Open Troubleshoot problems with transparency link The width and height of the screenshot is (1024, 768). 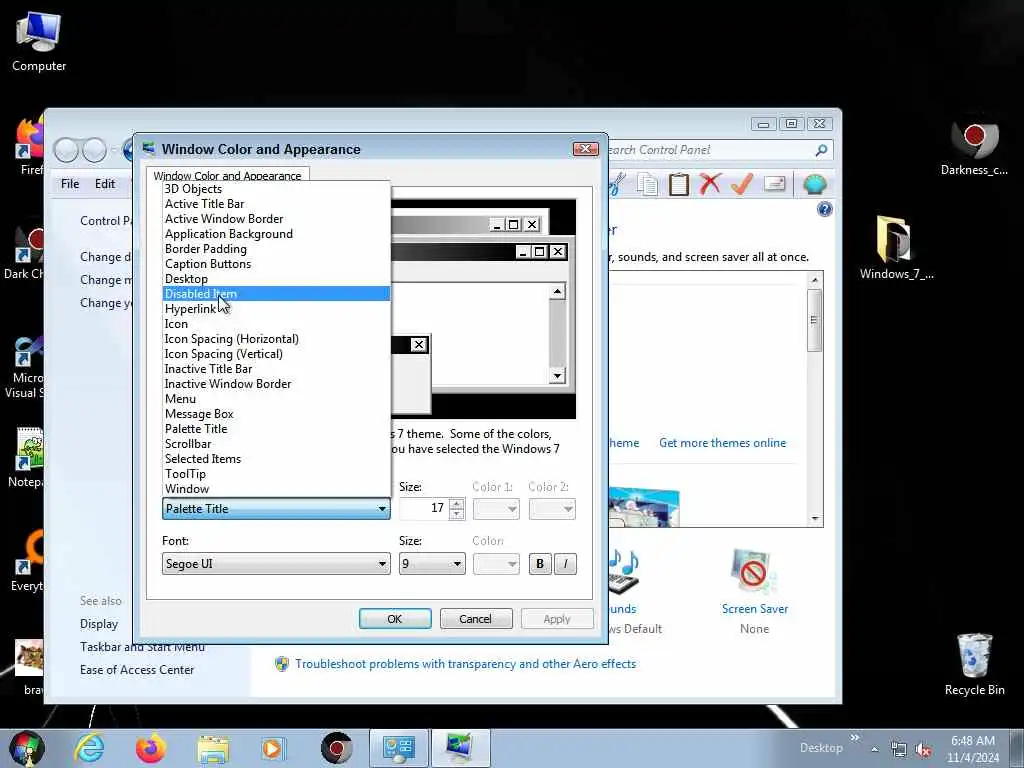466,664
